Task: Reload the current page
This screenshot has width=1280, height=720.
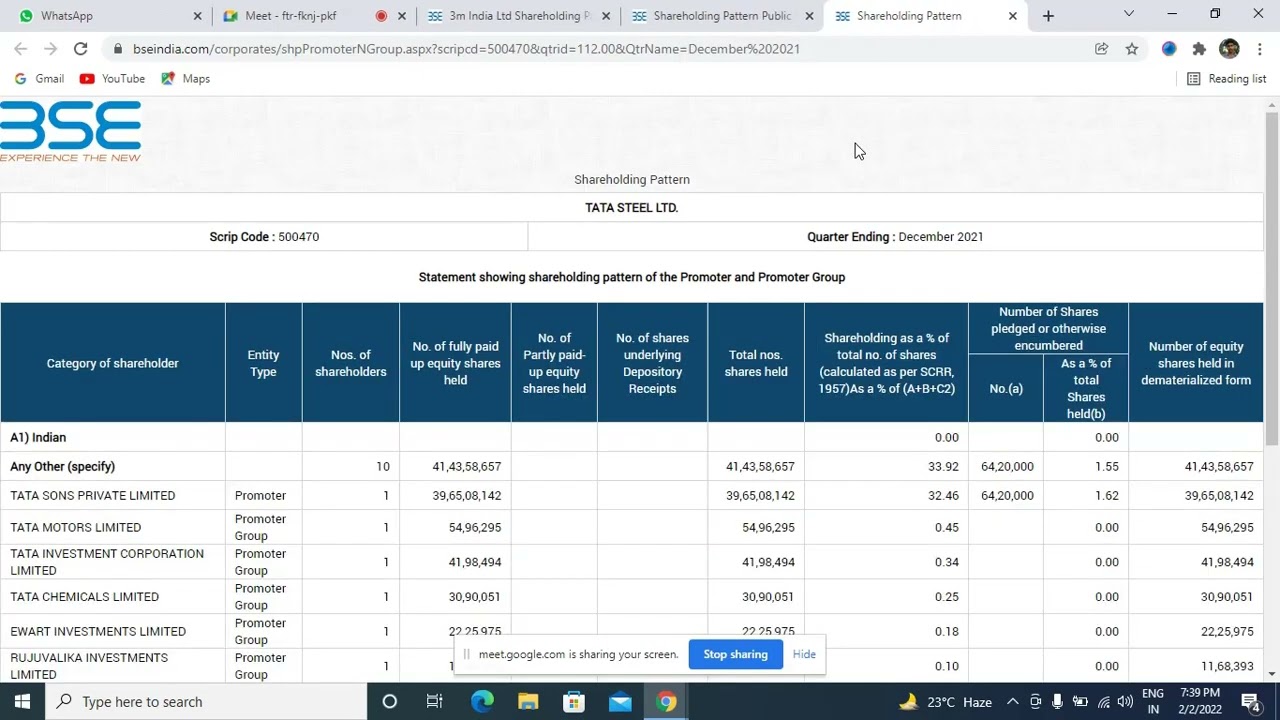Action: point(80,49)
